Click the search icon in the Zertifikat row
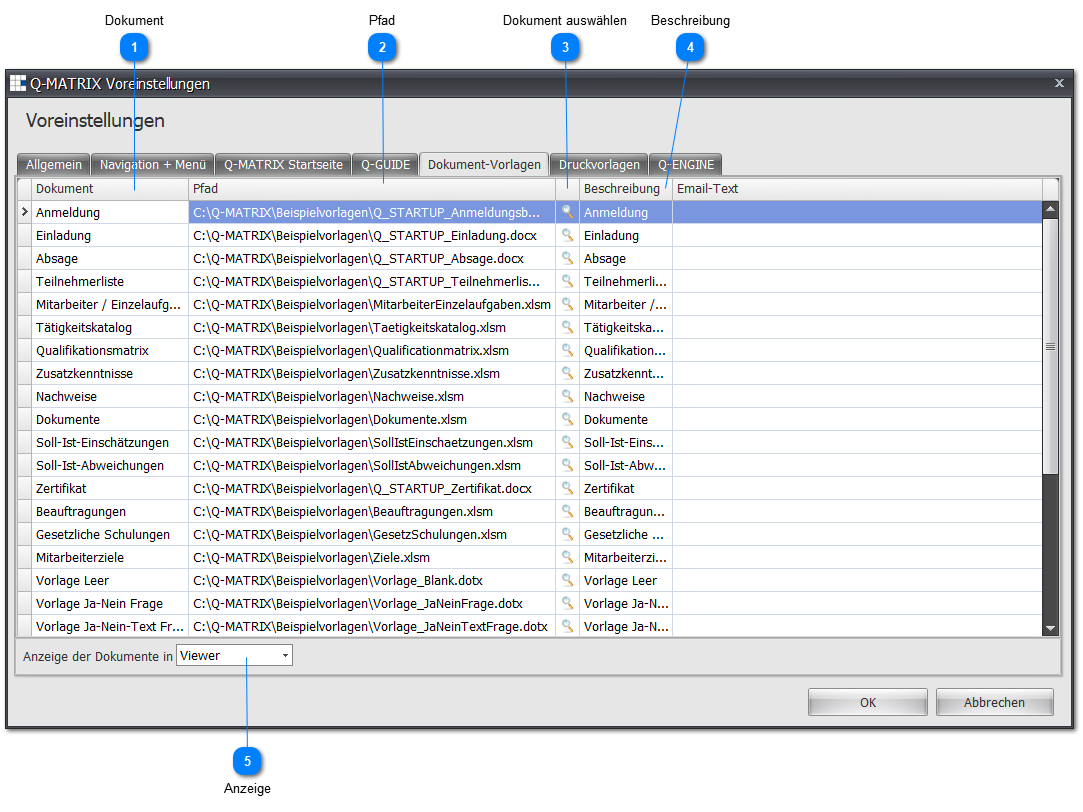The image size is (1083, 812). pyautogui.click(x=567, y=488)
